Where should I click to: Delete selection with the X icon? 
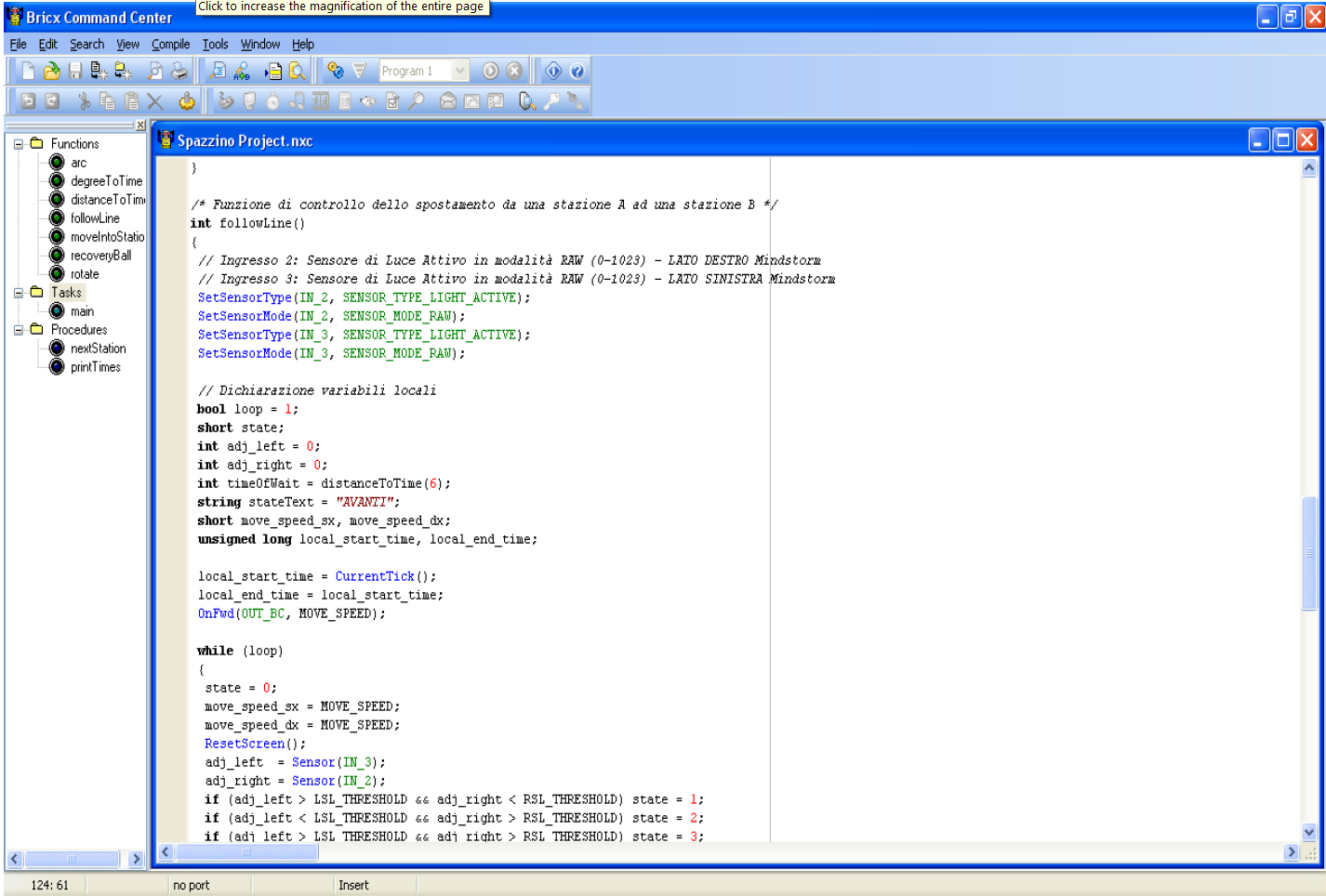click(155, 101)
